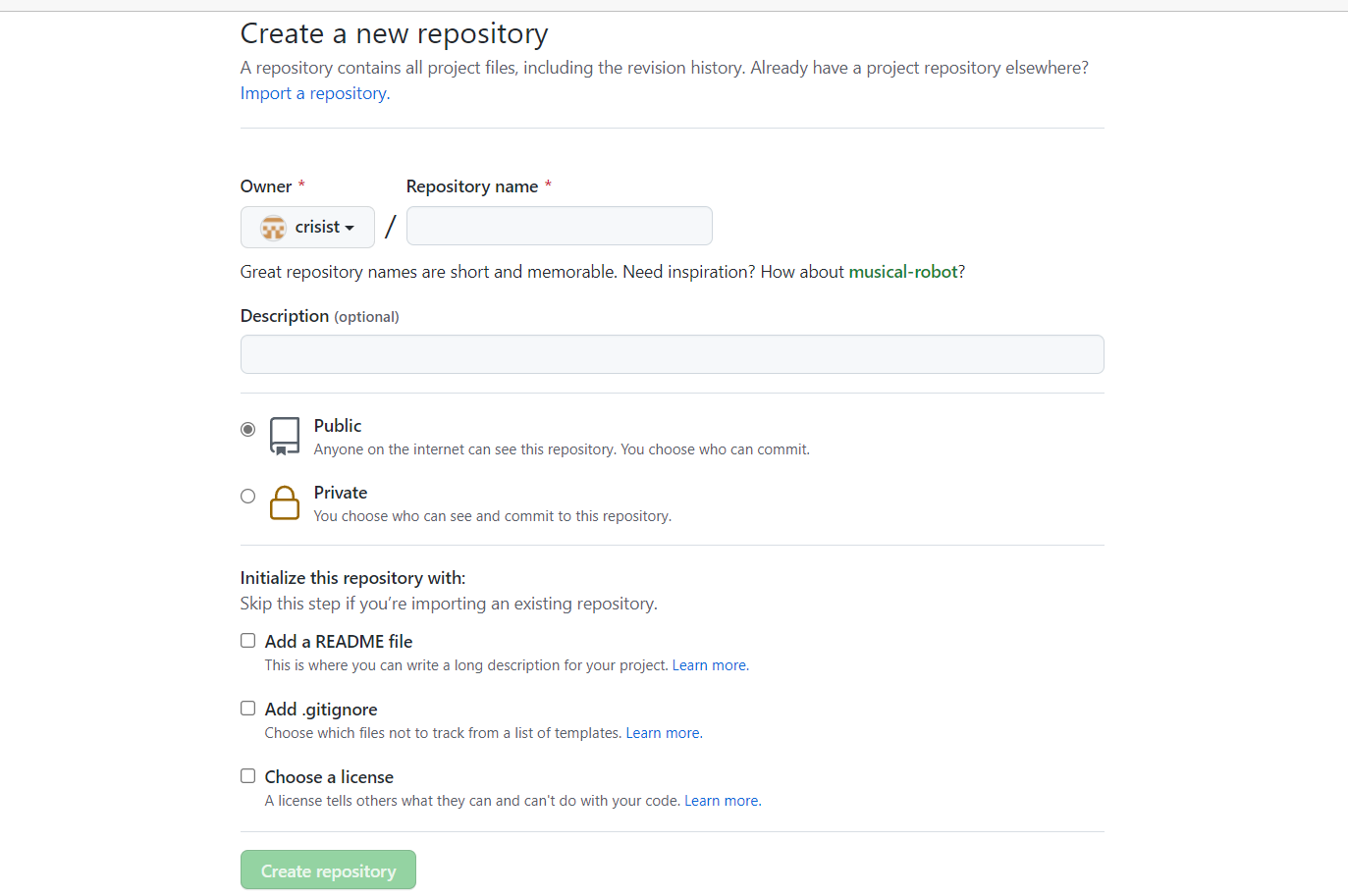Focus the Description text box
This screenshot has height=896, width=1348.
(x=672, y=354)
